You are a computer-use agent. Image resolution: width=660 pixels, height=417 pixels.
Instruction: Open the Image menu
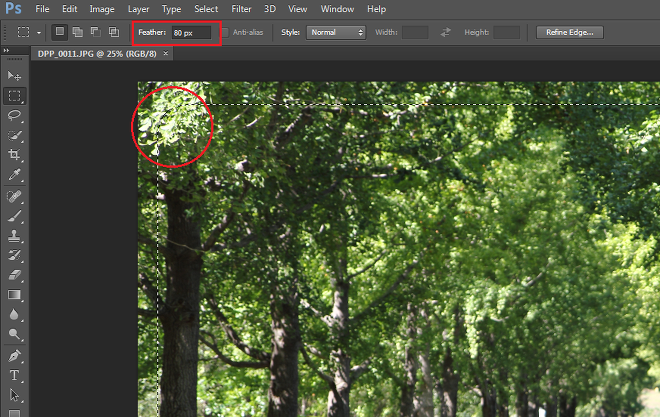[x=102, y=9]
